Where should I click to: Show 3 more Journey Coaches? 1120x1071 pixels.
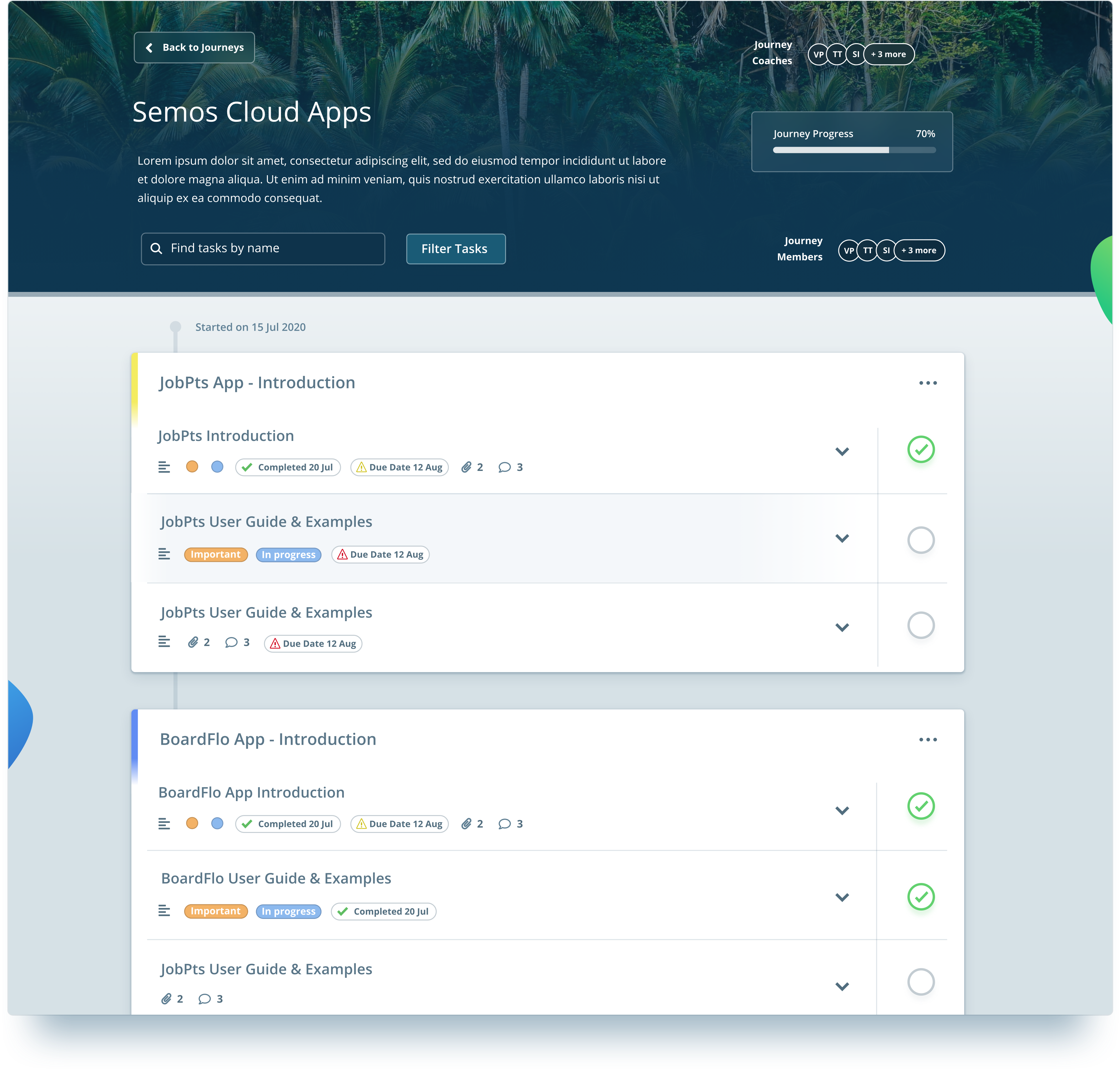pos(888,54)
